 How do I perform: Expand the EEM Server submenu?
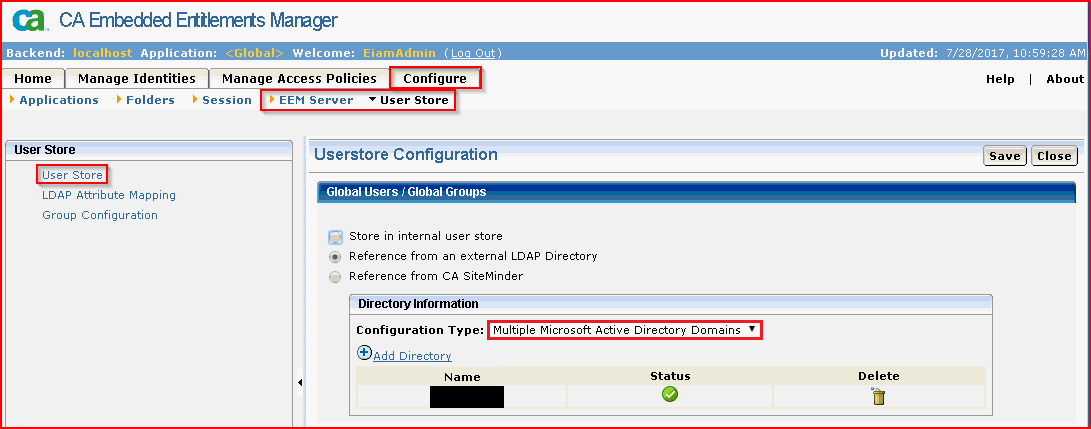click(x=310, y=100)
